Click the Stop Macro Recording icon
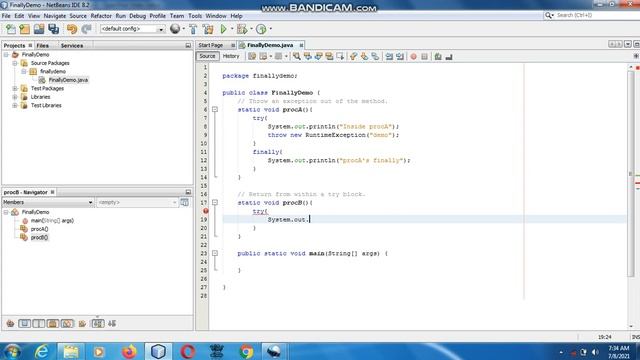The width and height of the screenshot is (640, 360). click(x=424, y=57)
